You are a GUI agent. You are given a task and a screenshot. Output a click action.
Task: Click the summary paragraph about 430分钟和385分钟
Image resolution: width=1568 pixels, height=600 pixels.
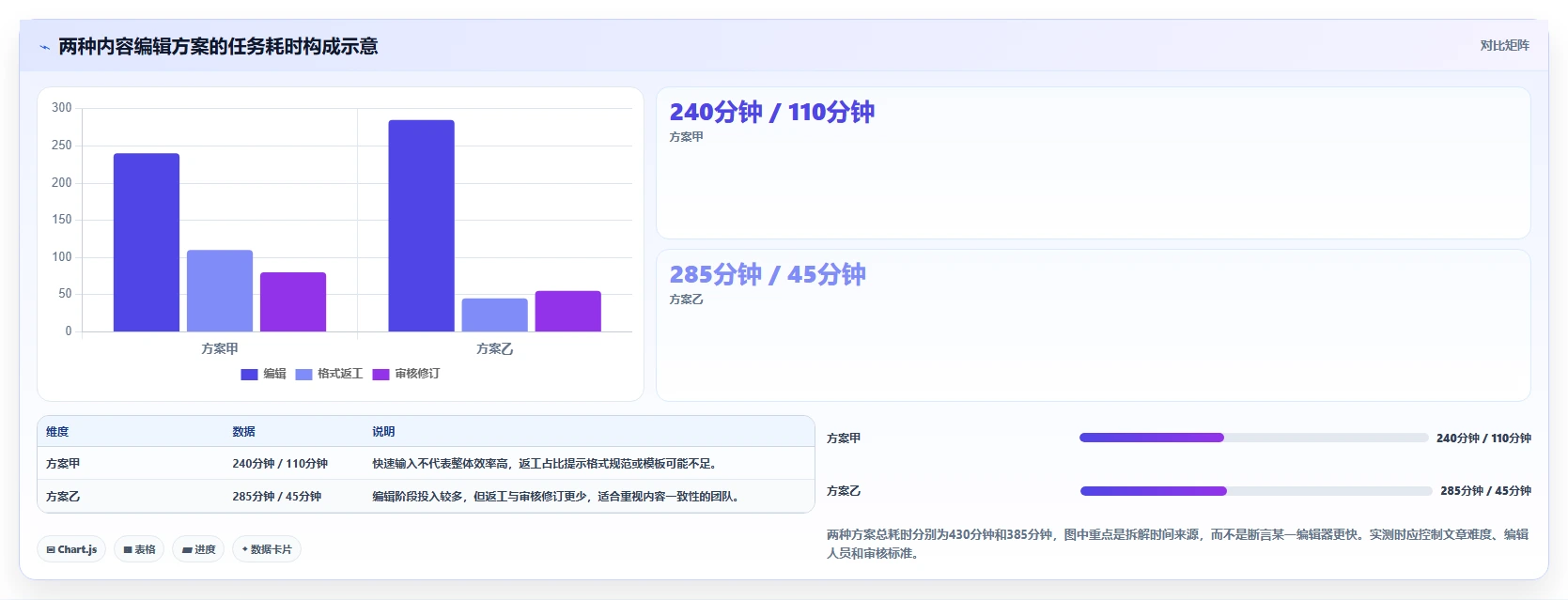tap(1178, 544)
